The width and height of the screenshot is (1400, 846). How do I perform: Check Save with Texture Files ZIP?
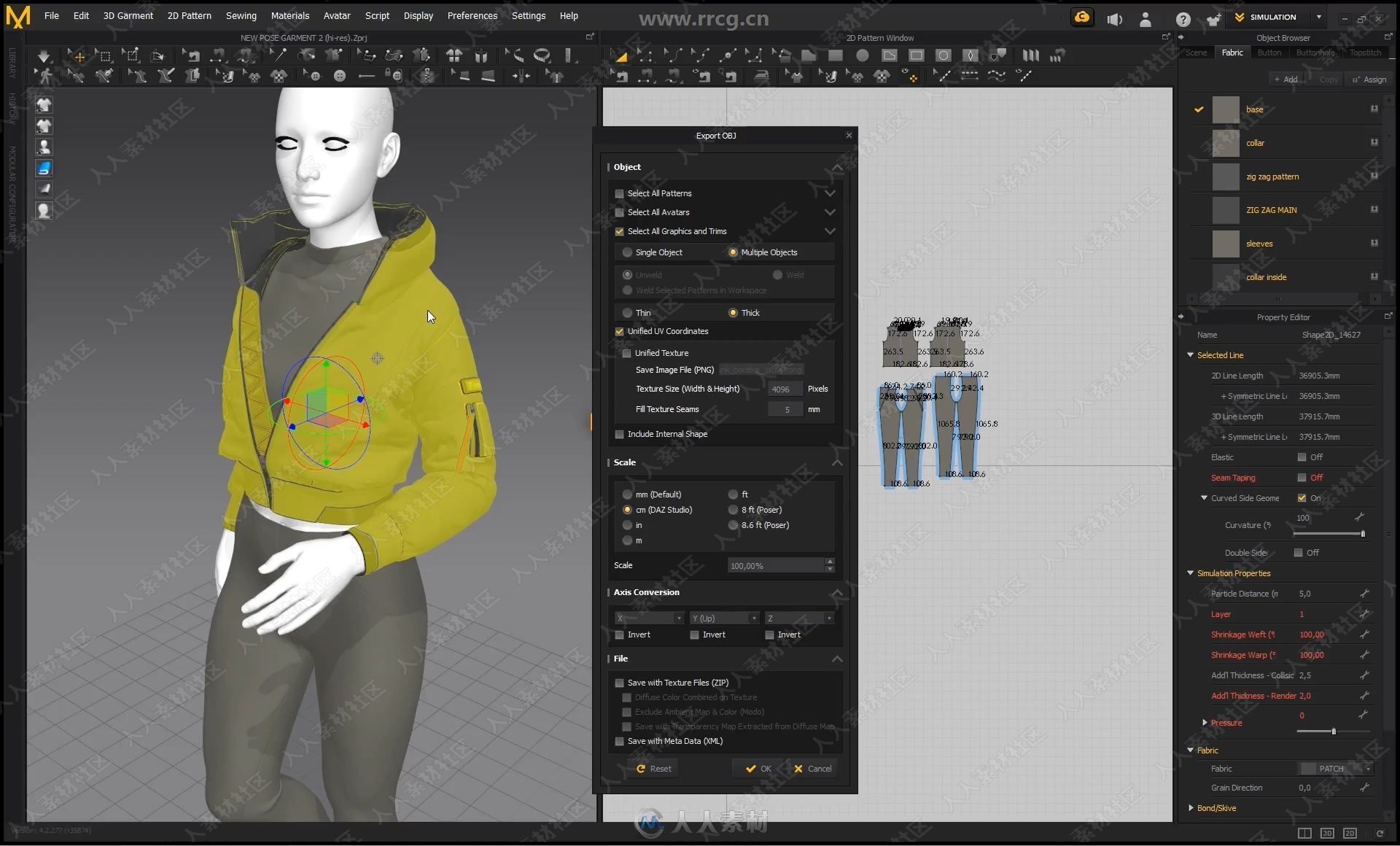[x=620, y=682]
